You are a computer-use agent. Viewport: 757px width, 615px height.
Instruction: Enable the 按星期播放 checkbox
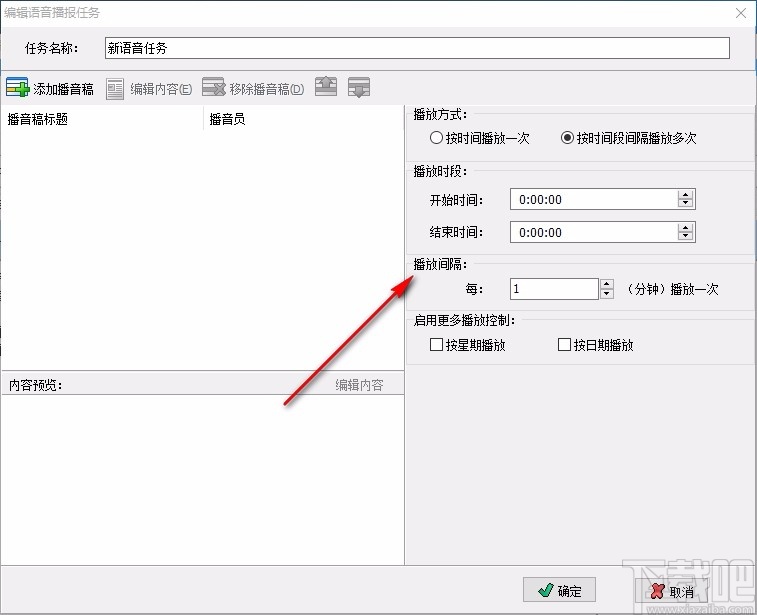[467, 345]
